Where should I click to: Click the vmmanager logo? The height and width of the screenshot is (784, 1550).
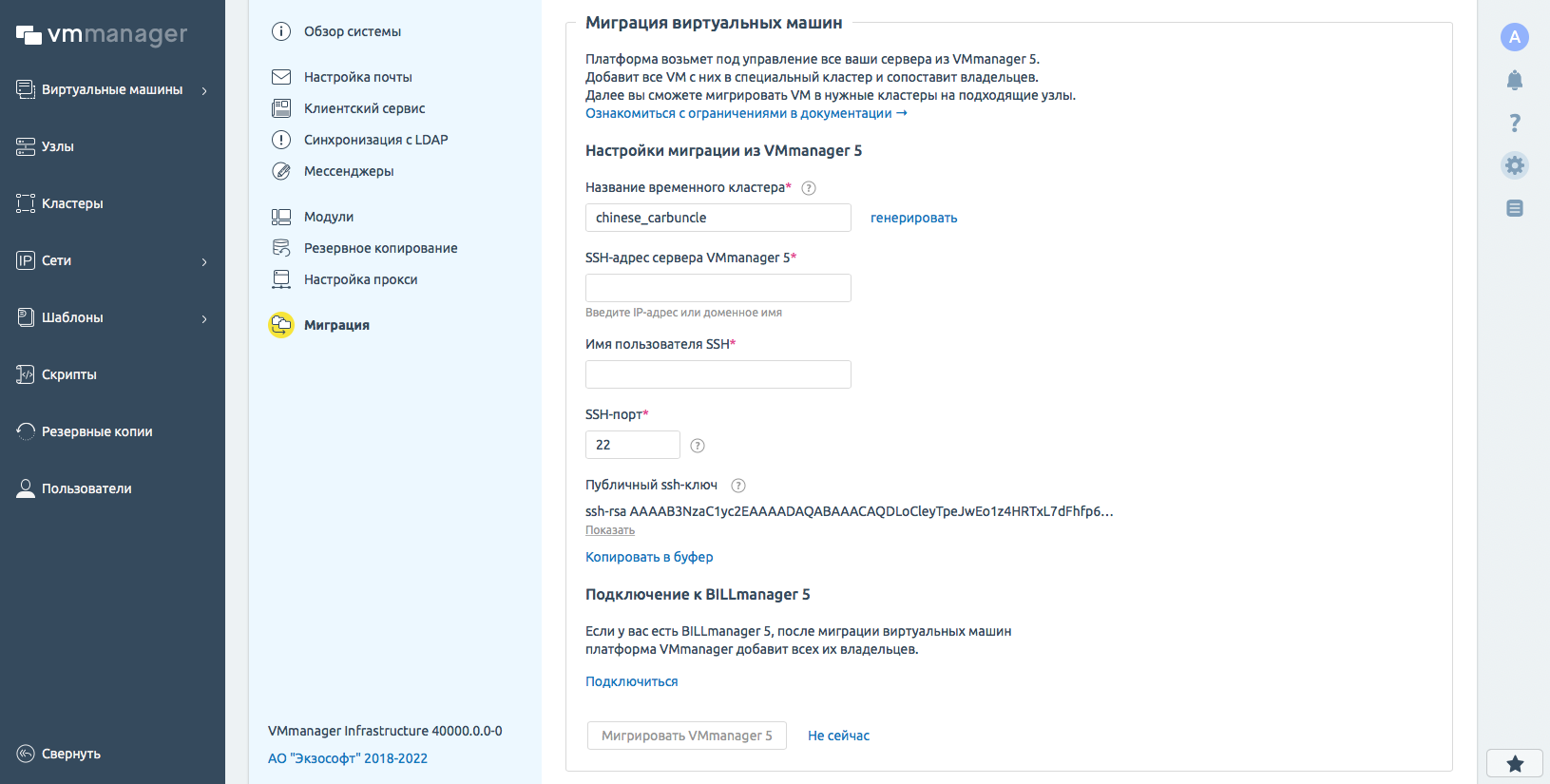102,35
